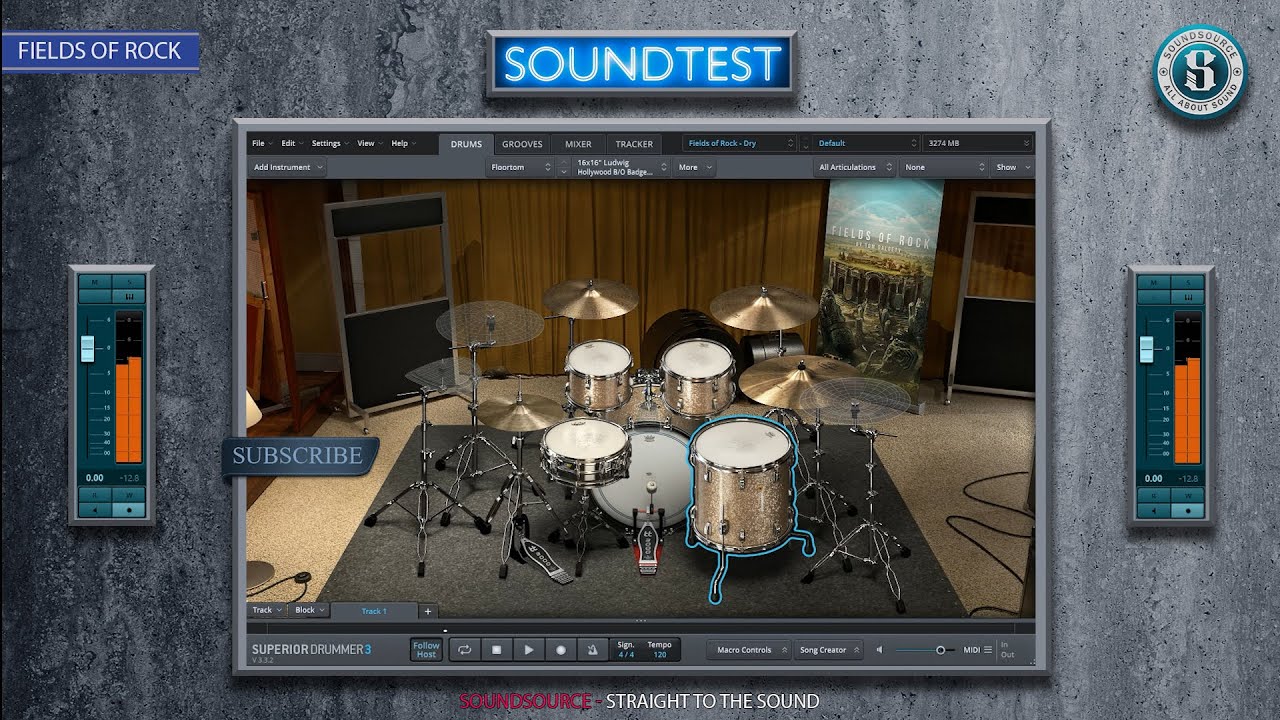This screenshot has height=720, width=1280.
Task: Open the Settings menu
Action: pyautogui.click(x=329, y=143)
